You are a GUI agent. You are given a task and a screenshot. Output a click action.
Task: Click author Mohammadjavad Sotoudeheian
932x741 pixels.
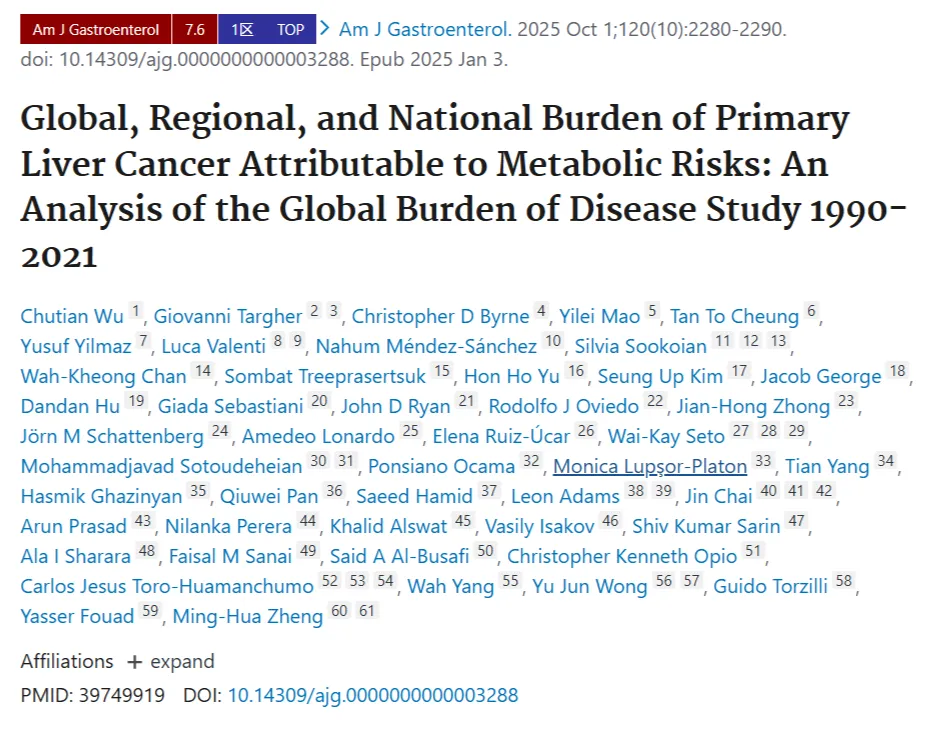[x=161, y=466]
